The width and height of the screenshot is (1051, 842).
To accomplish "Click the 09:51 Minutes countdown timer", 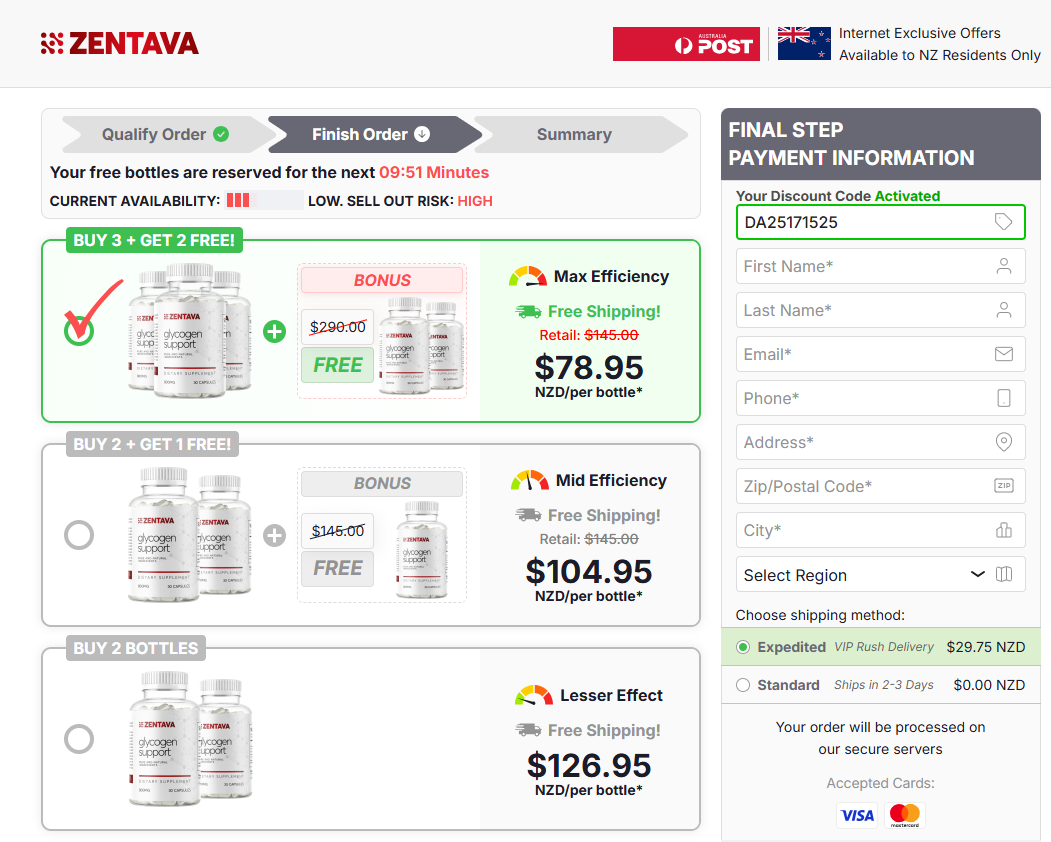I will point(434,172).
